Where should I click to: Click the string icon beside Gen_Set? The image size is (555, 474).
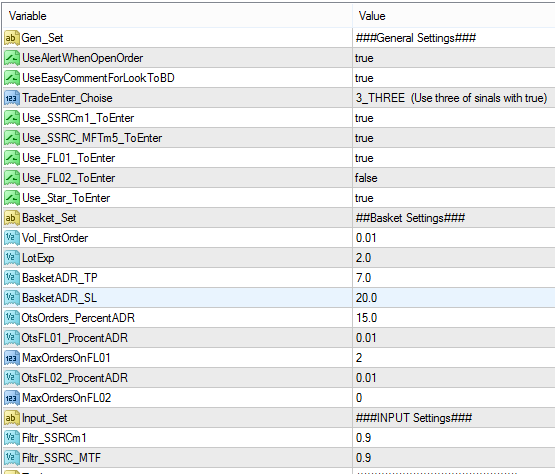click(x=11, y=38)
